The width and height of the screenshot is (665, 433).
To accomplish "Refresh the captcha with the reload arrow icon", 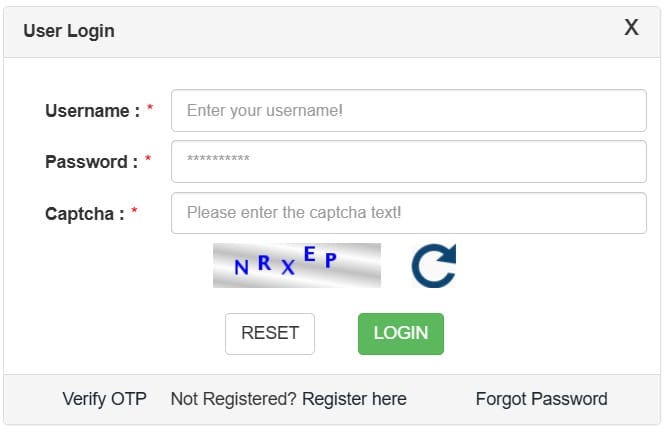I will point(433,266).
